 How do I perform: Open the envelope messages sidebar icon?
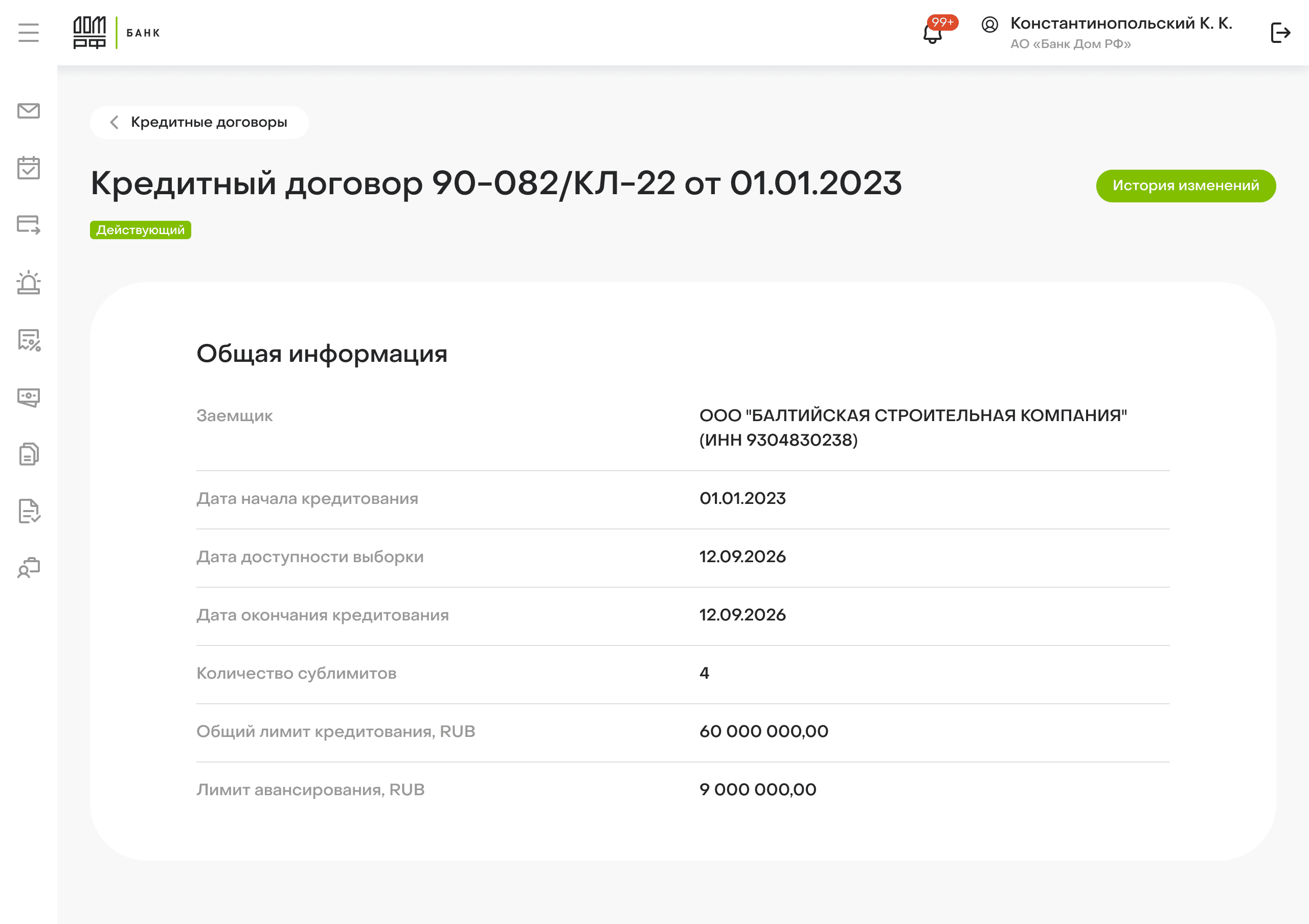click(29, 110)
